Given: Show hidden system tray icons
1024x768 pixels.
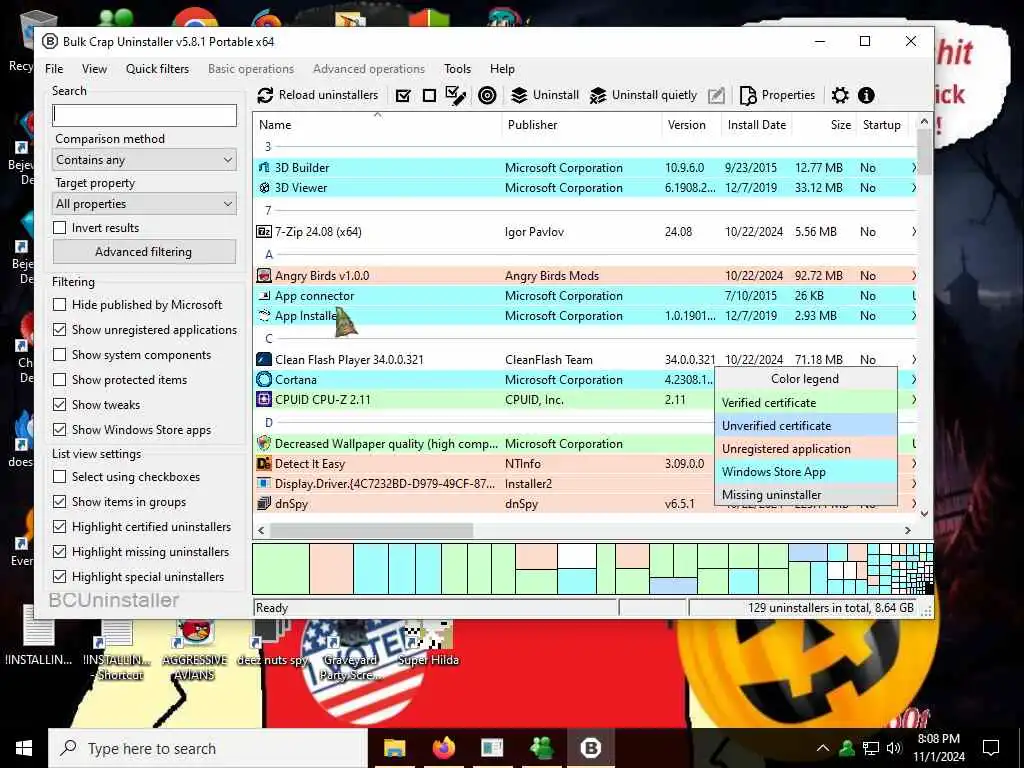Looking at the screenshot, I should click(823, 748).
